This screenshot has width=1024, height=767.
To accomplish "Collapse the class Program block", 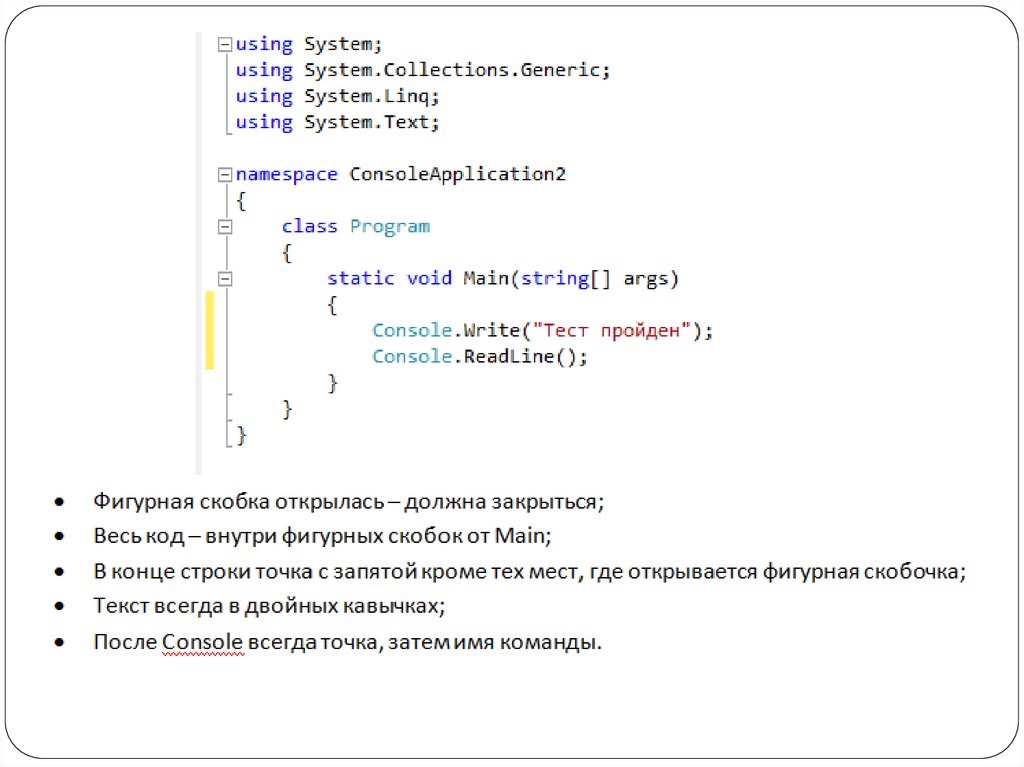I will (x=224, y=227).
